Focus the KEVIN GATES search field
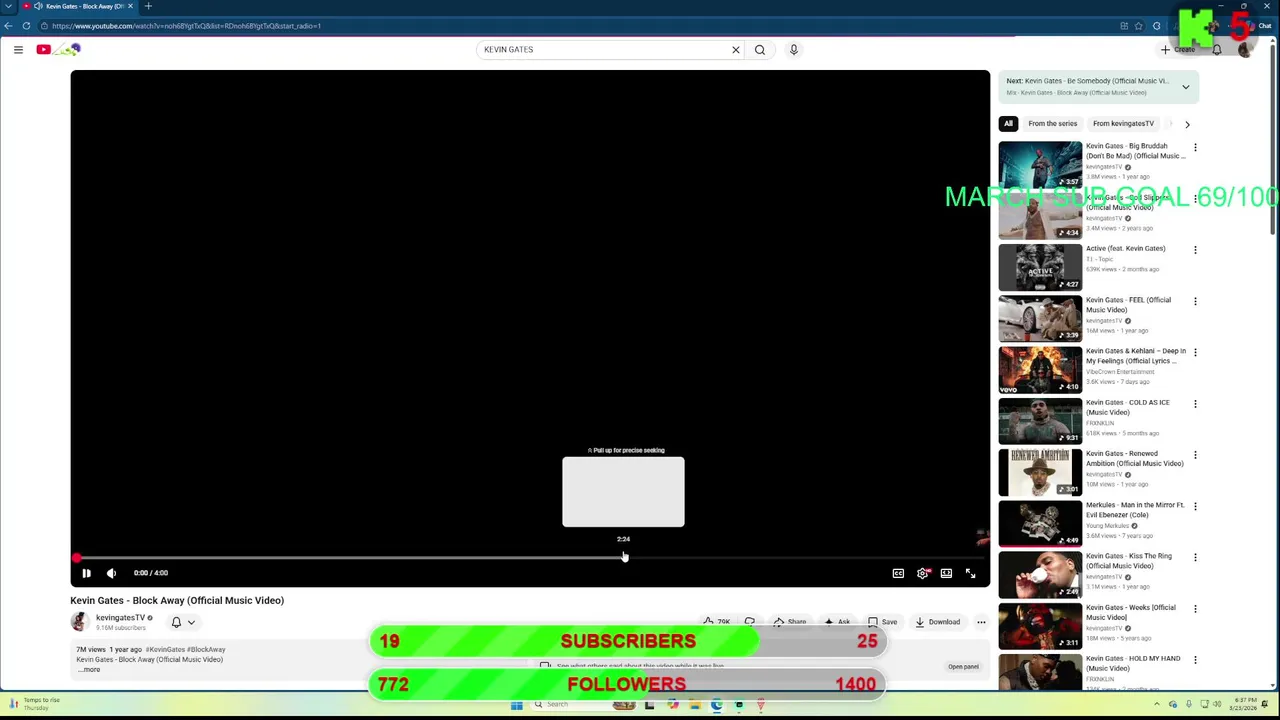The width and height of the screenshot is (1280, 720). (604, 49)
